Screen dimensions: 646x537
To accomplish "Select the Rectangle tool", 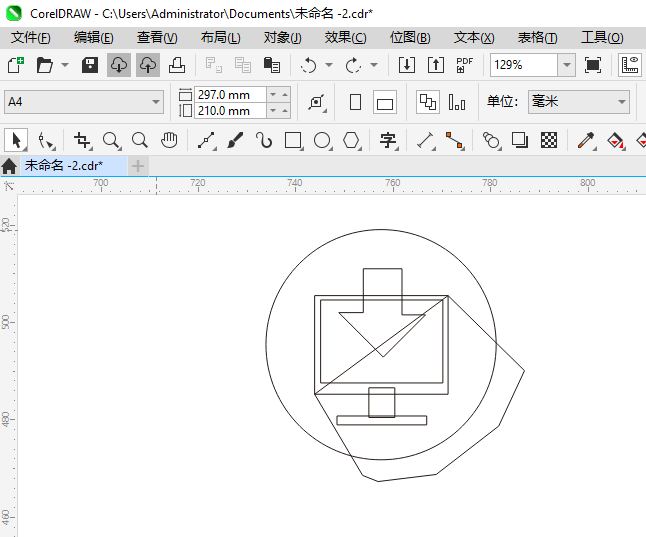I will point(293,140).
